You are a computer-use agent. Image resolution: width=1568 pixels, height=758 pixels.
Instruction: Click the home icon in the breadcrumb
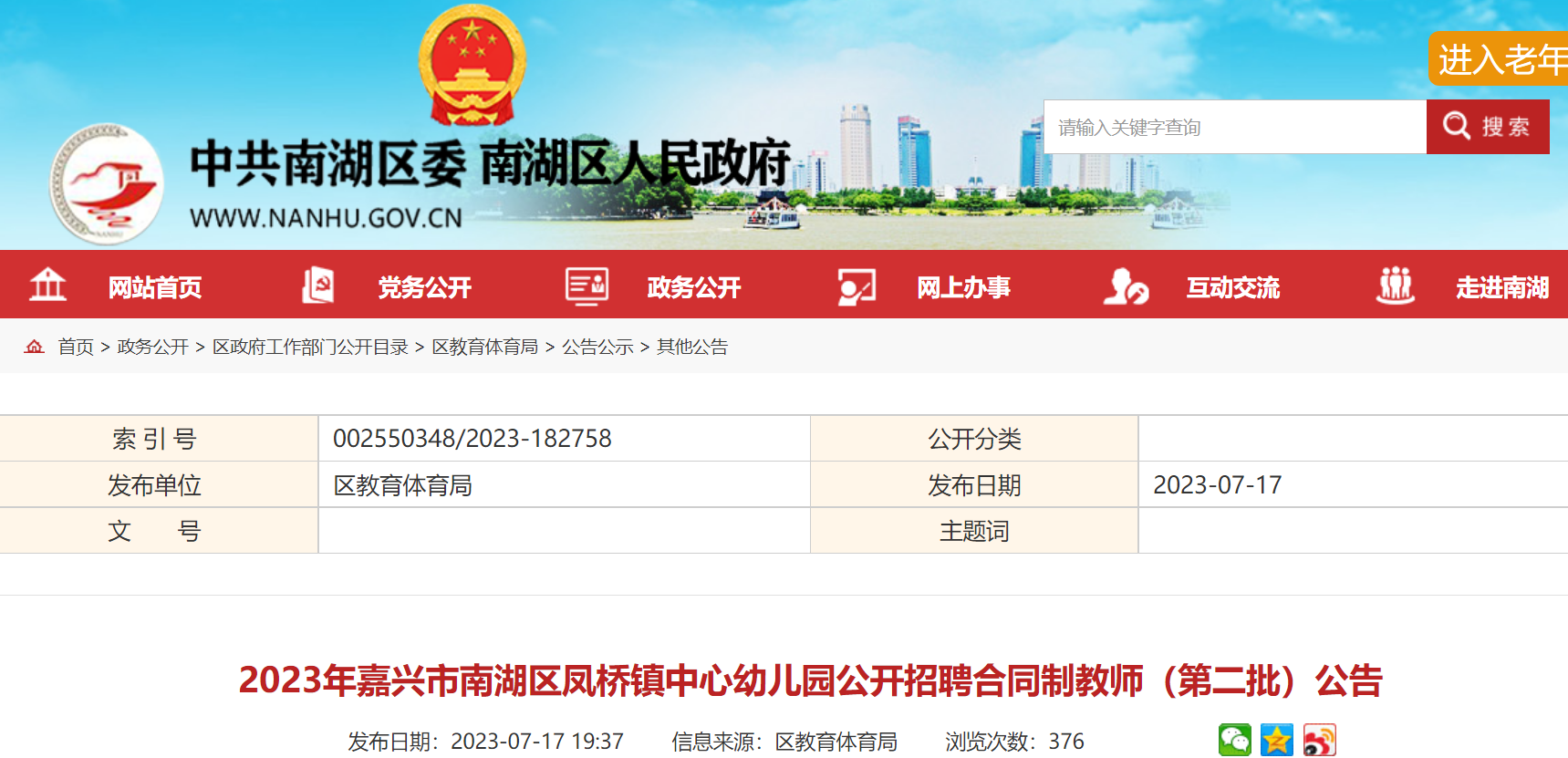click(x=35, y=347)
